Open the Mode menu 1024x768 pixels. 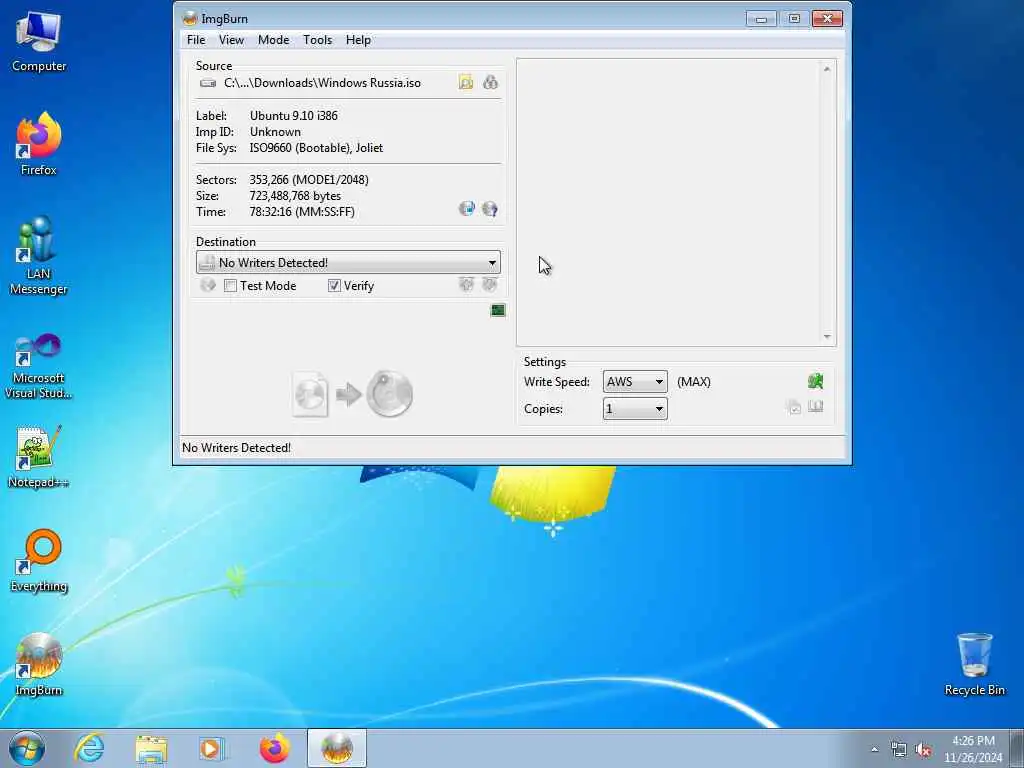click(x=274, y=40)
